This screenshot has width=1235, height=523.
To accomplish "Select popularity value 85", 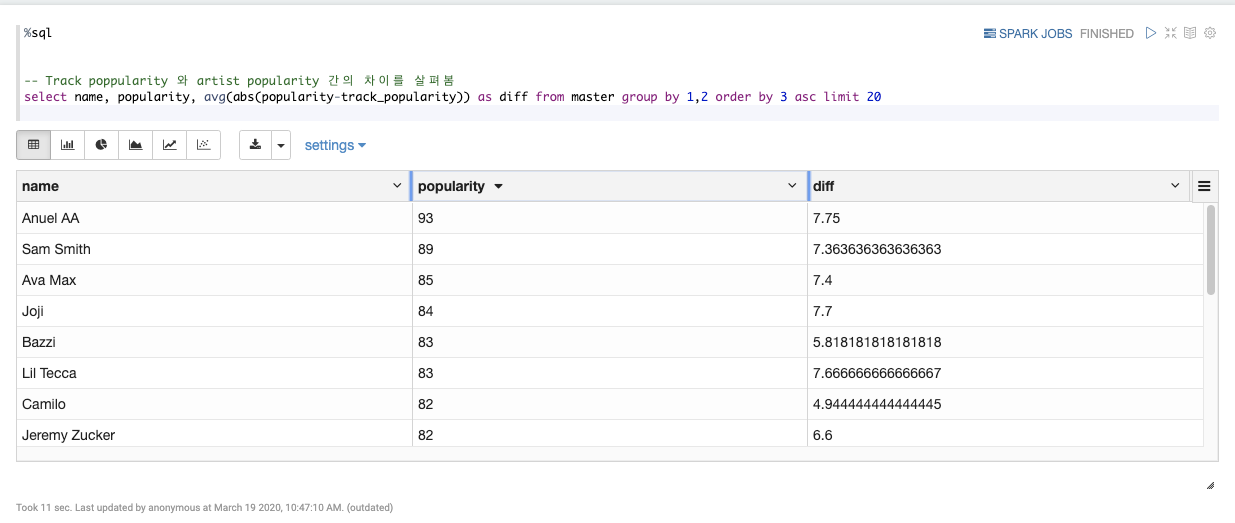I will (610, 280).
